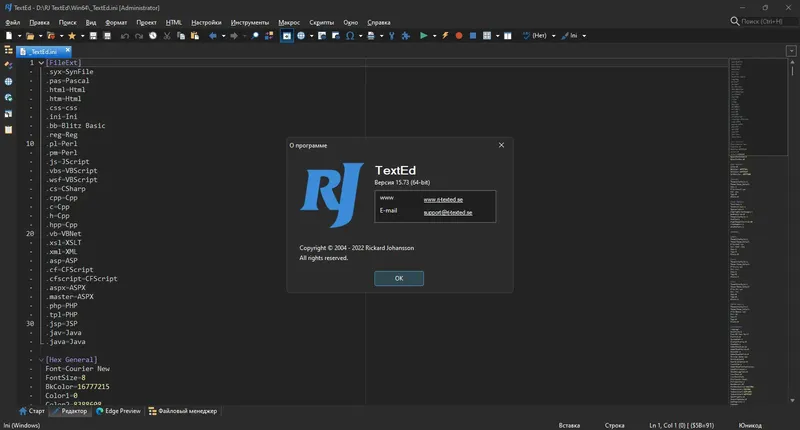This screenshot has height=430, width=800.
Task: Click the document tab list dropdown arrow
Action: [x=791, y=51]
